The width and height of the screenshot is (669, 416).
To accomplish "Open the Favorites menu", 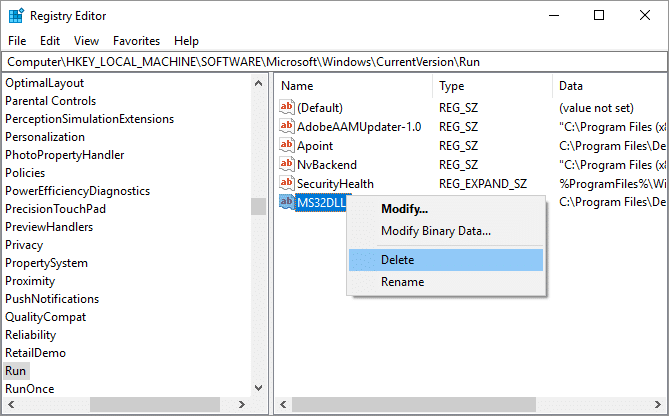I will 136,41.
